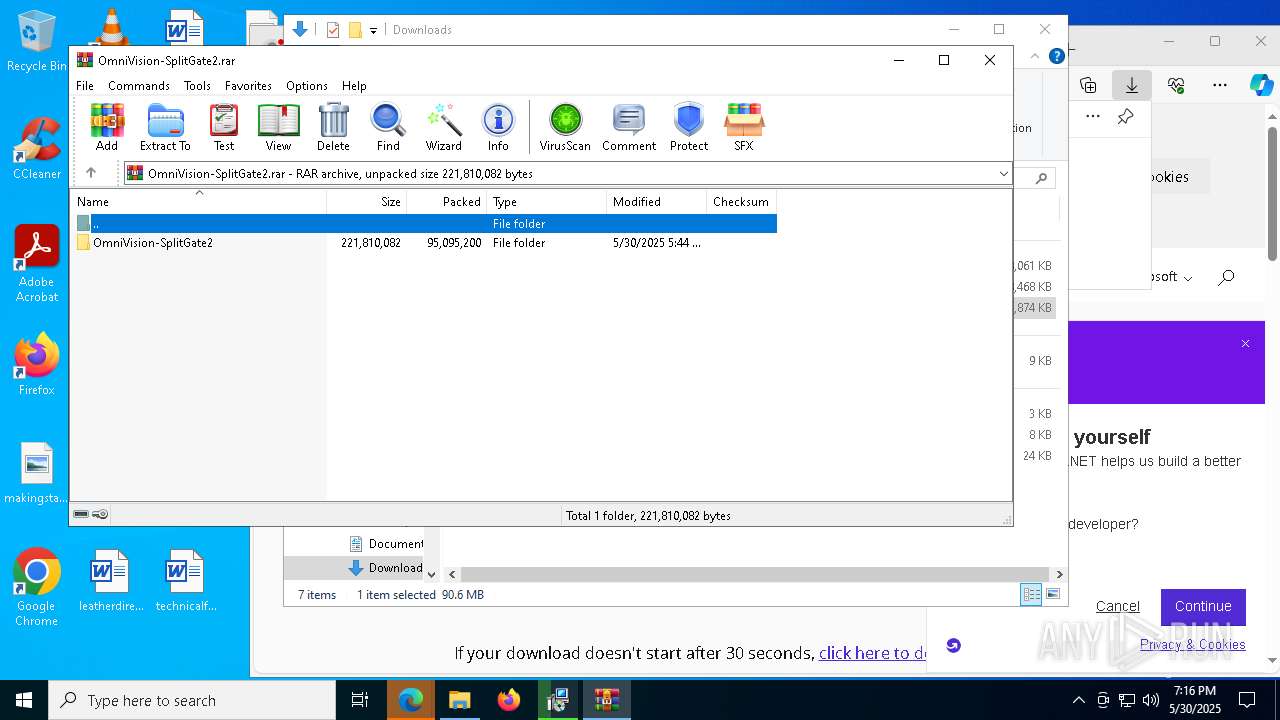Screen dimensions: 1280x720
Task: Click the Add toolbar icon in WinRAR
Action: [107, 127]
